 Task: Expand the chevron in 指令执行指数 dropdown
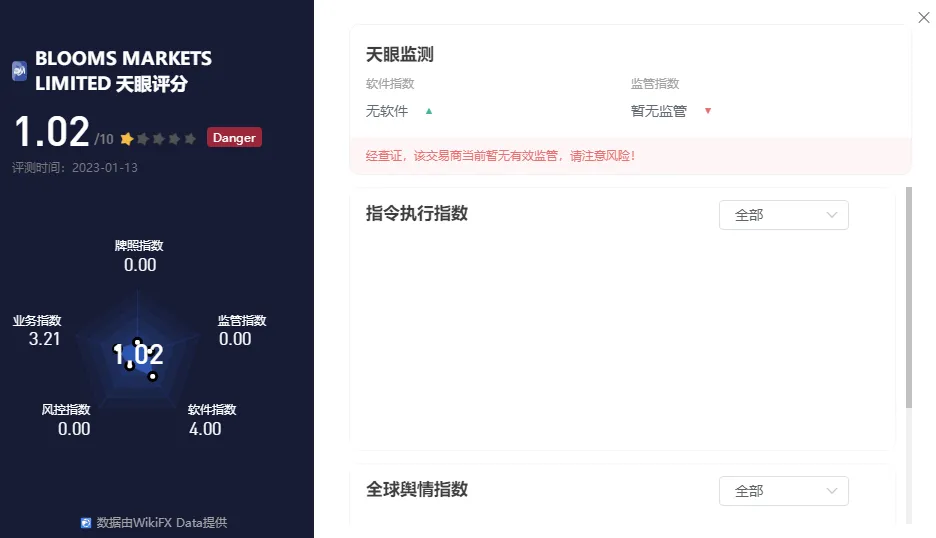coord(832,215)
